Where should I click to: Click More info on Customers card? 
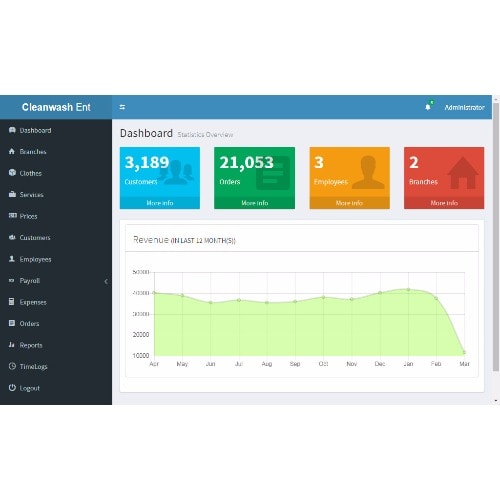[x=160, y=203]
